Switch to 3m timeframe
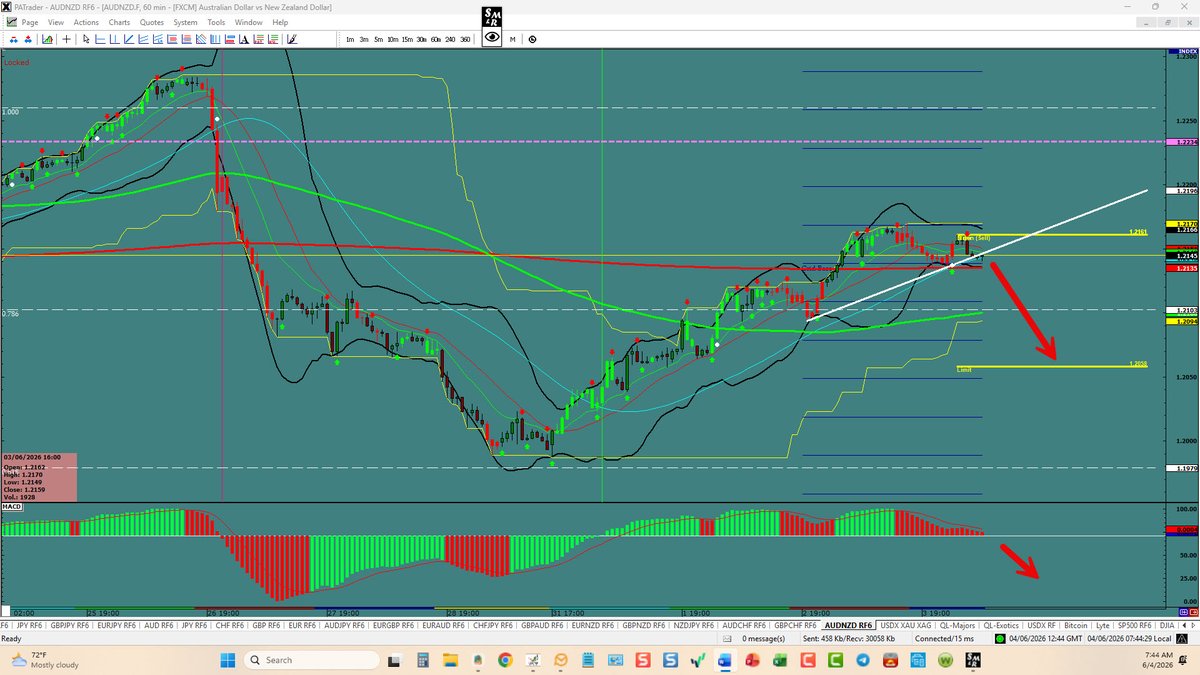The height and width of the screenshot is (675, 1200). [363, 39]
